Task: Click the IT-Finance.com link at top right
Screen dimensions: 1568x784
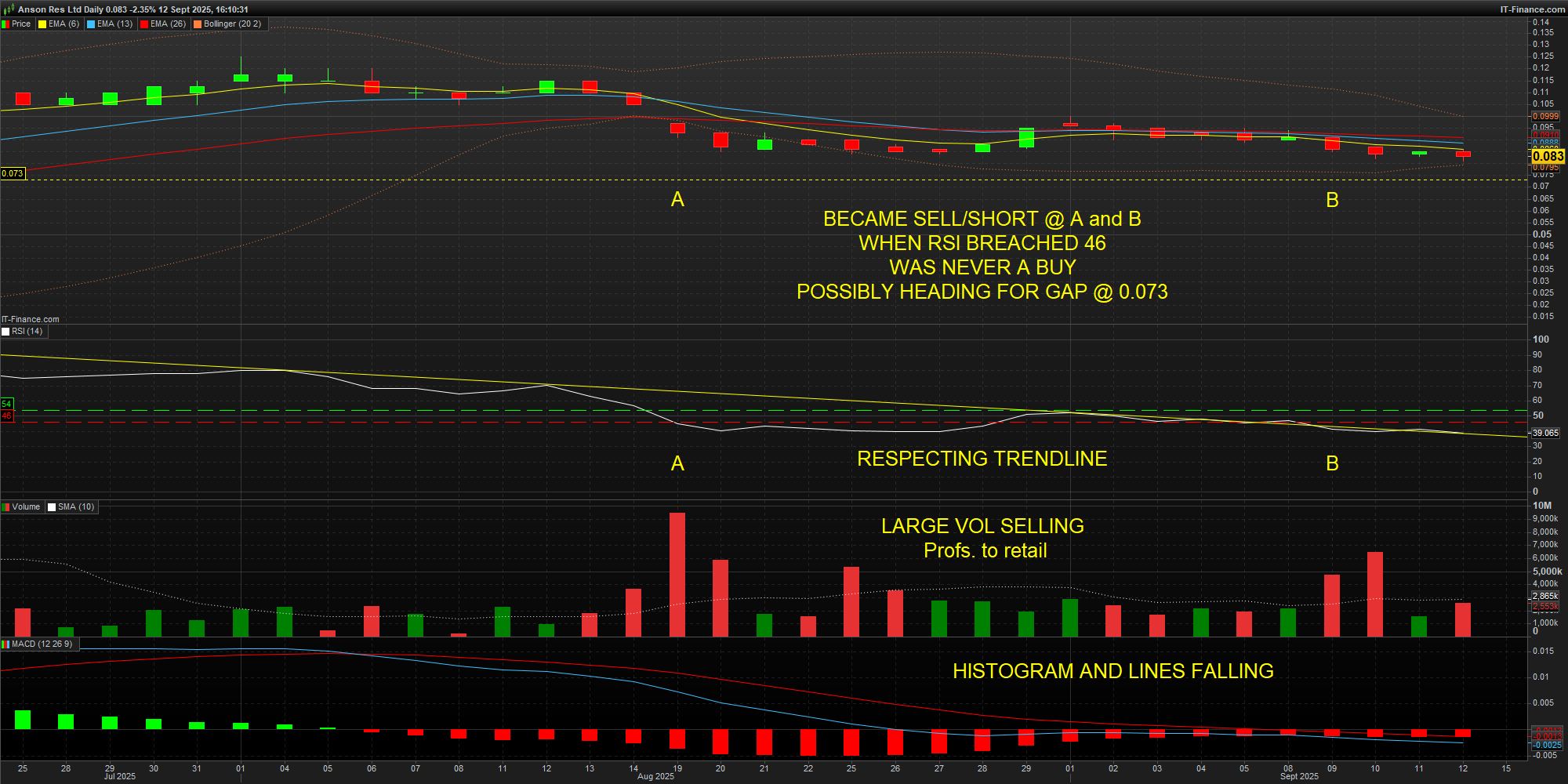Action: click(1532, 9)
